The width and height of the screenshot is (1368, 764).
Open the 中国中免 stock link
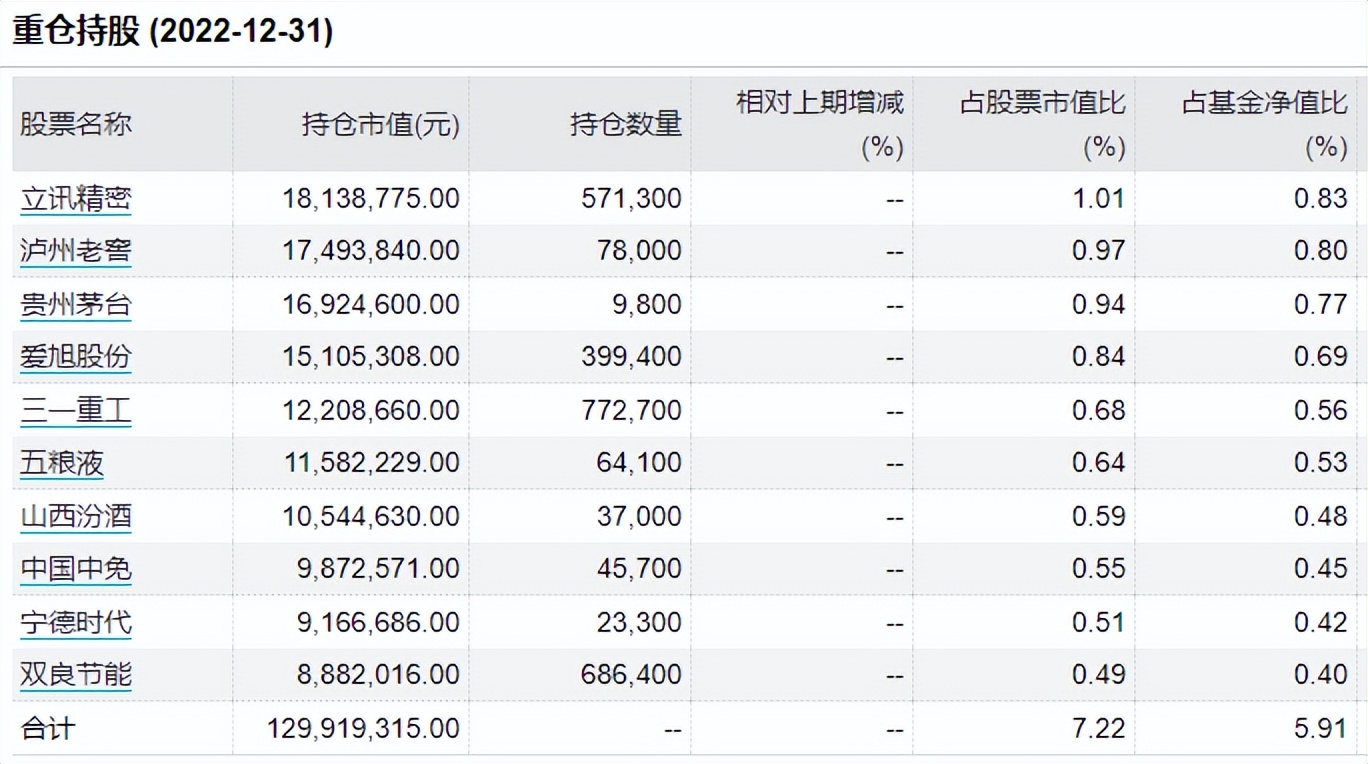pyautogui.click(x=77, y=568)
